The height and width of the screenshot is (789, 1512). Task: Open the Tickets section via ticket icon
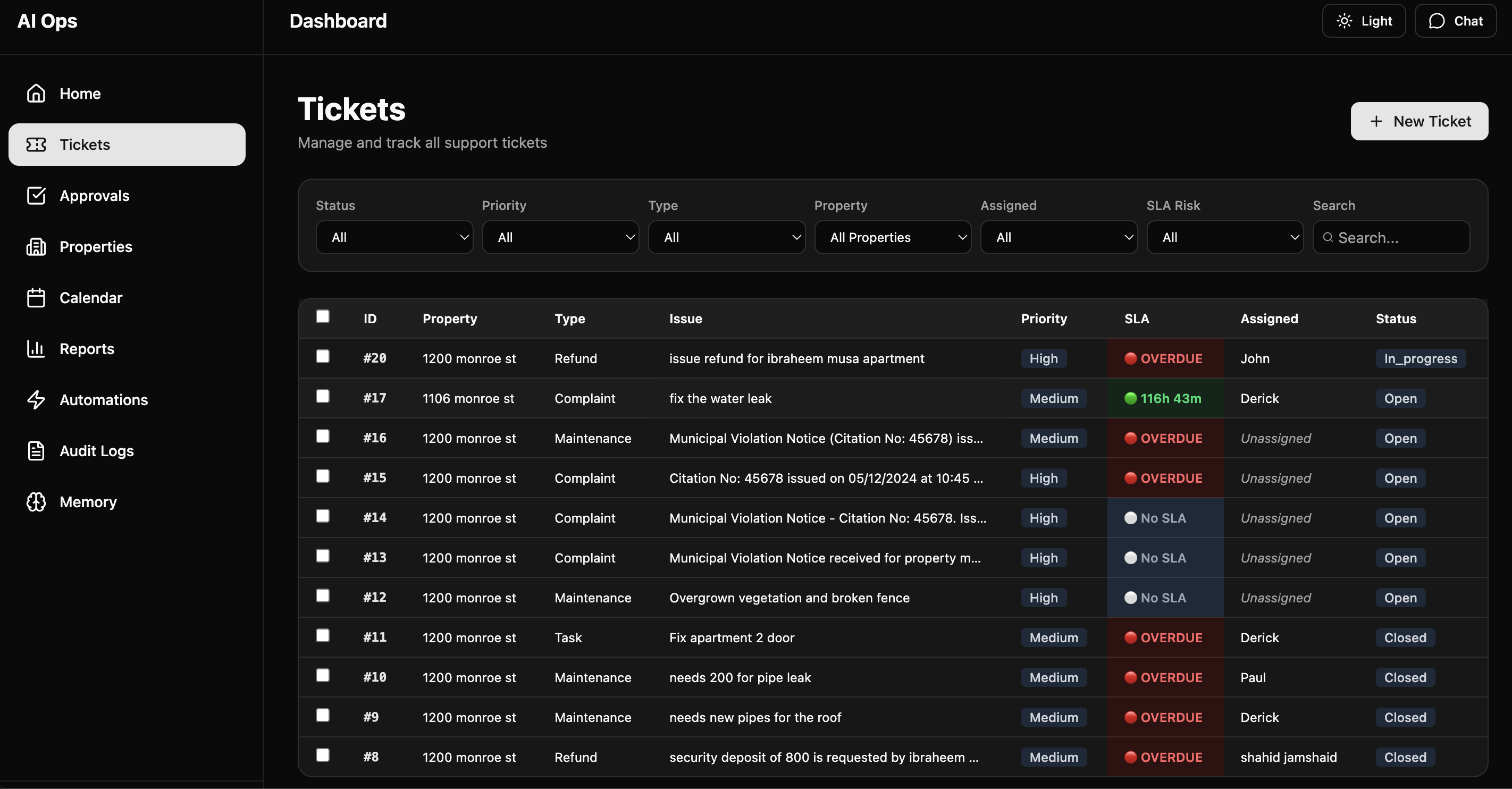tap(36, 145)
